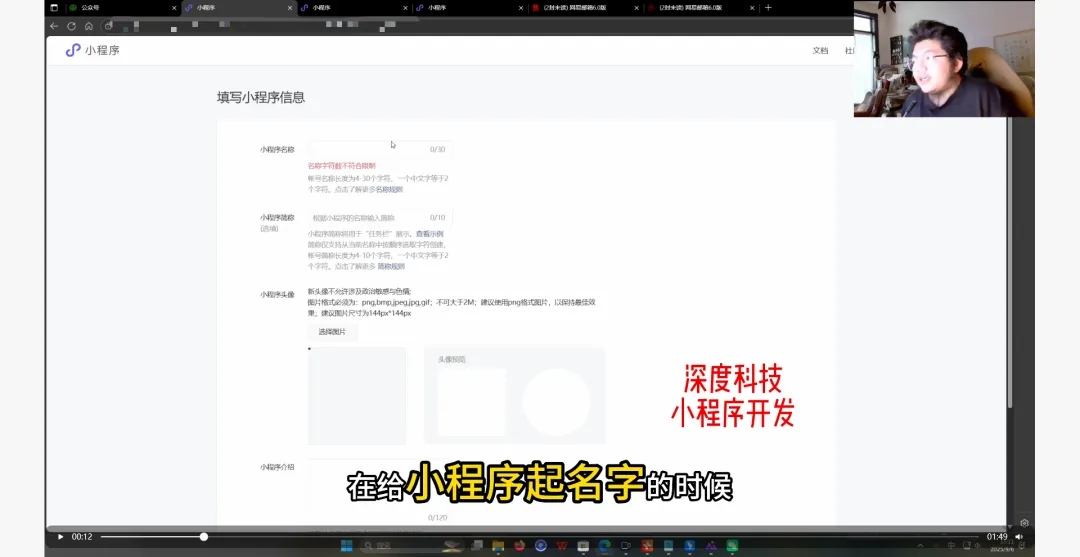Click the browser home icon
Viewport: 1080px width, 557px height.
(89, 26)
